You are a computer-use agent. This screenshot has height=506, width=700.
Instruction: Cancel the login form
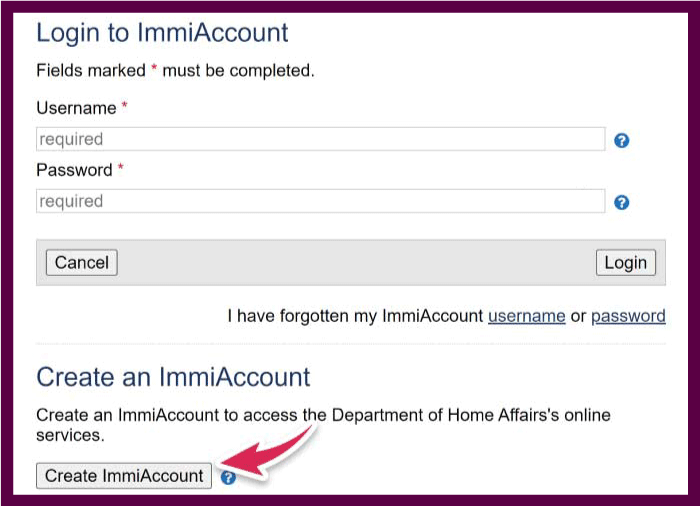(82, 263)
